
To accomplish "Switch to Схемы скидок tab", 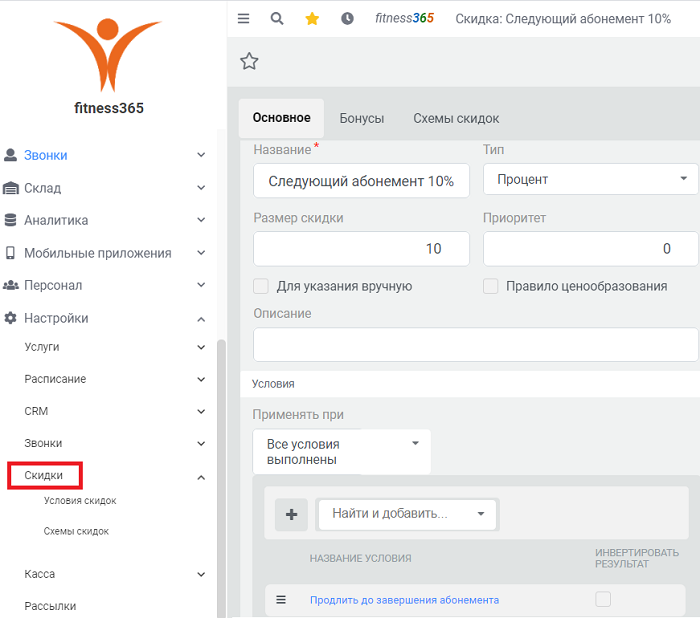I will click(456, 118).
